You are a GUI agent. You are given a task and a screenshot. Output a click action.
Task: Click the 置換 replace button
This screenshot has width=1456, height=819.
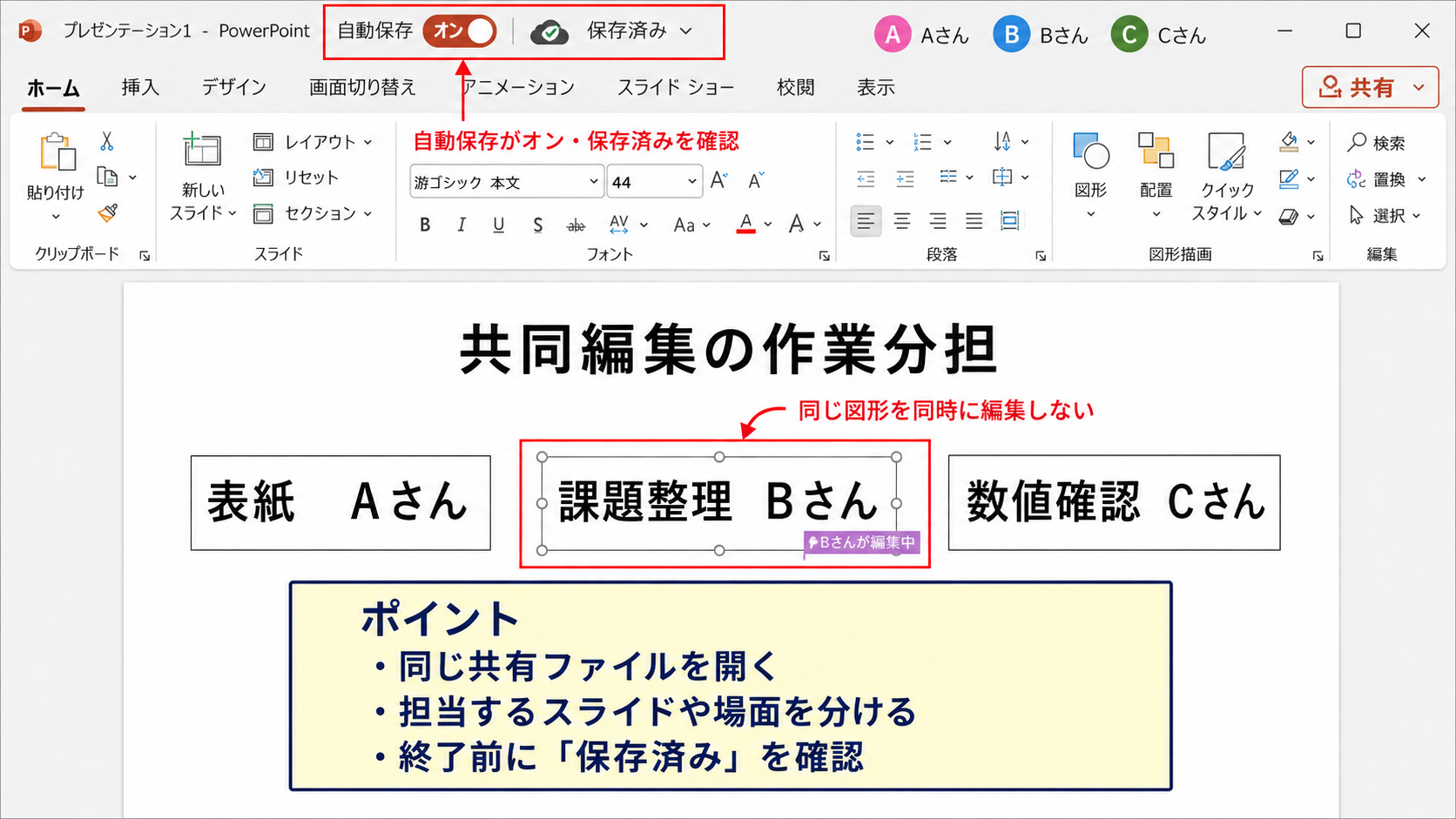click(x=1376, y=179)
